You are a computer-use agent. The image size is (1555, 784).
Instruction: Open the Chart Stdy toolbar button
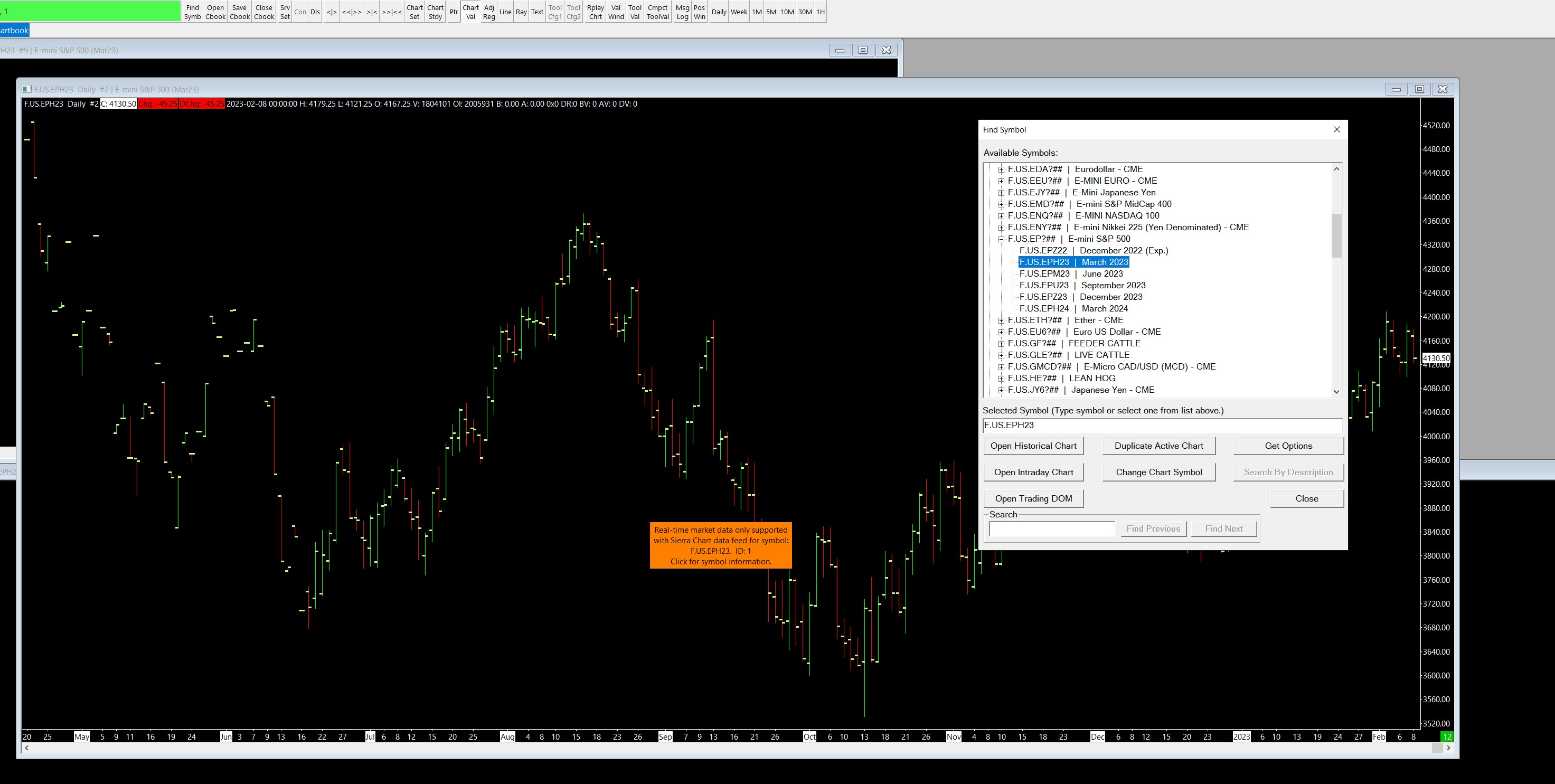pos(435,12)
